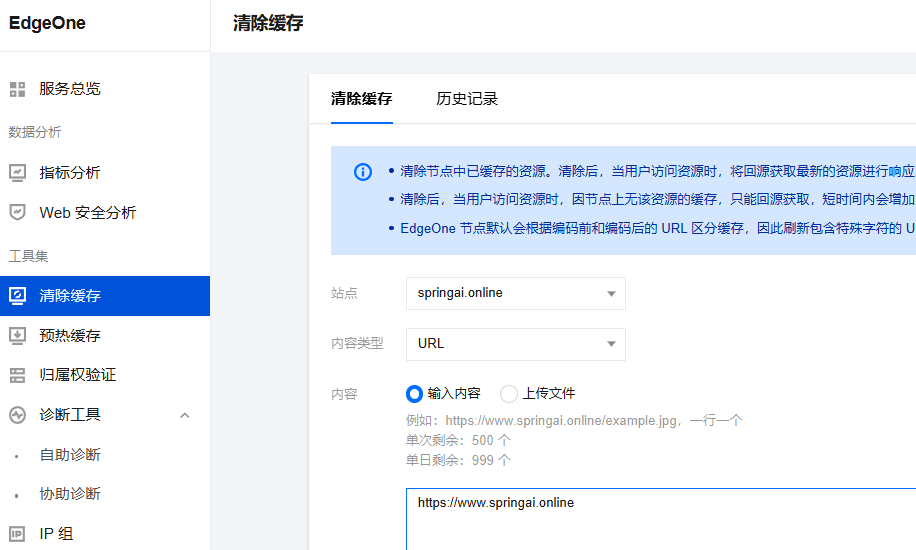Switch to the 历史记录 tab
The height and width of the screenshot is (550, 916).
pos(467,99)
